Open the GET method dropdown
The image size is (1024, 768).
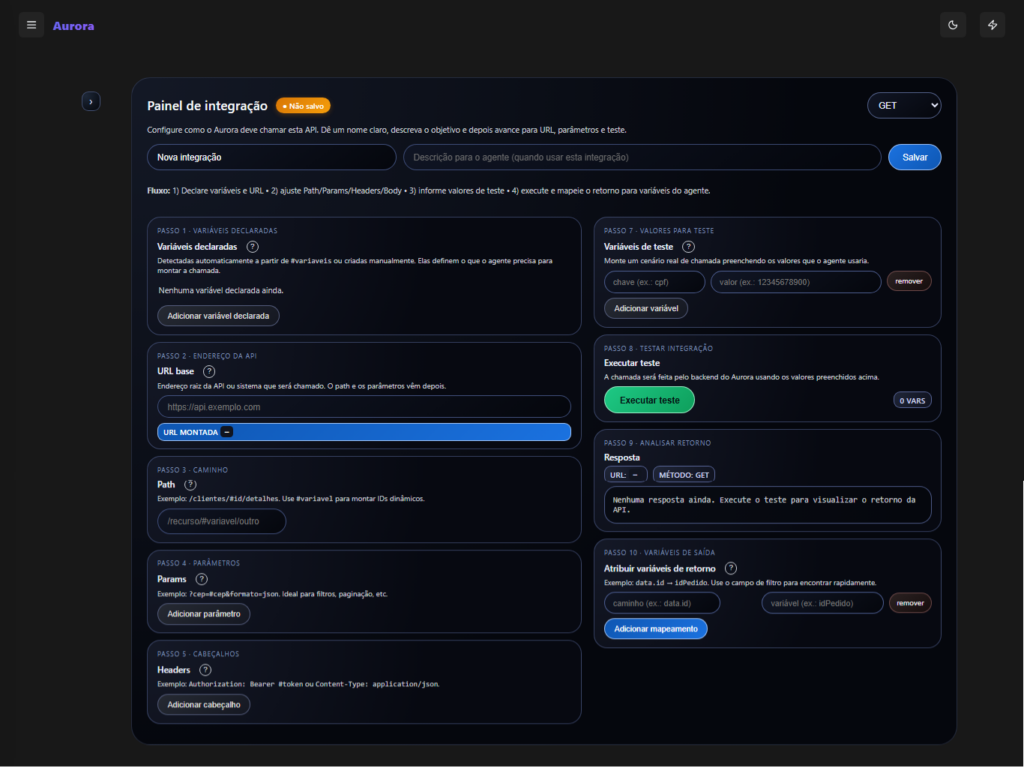pos(904,105)
